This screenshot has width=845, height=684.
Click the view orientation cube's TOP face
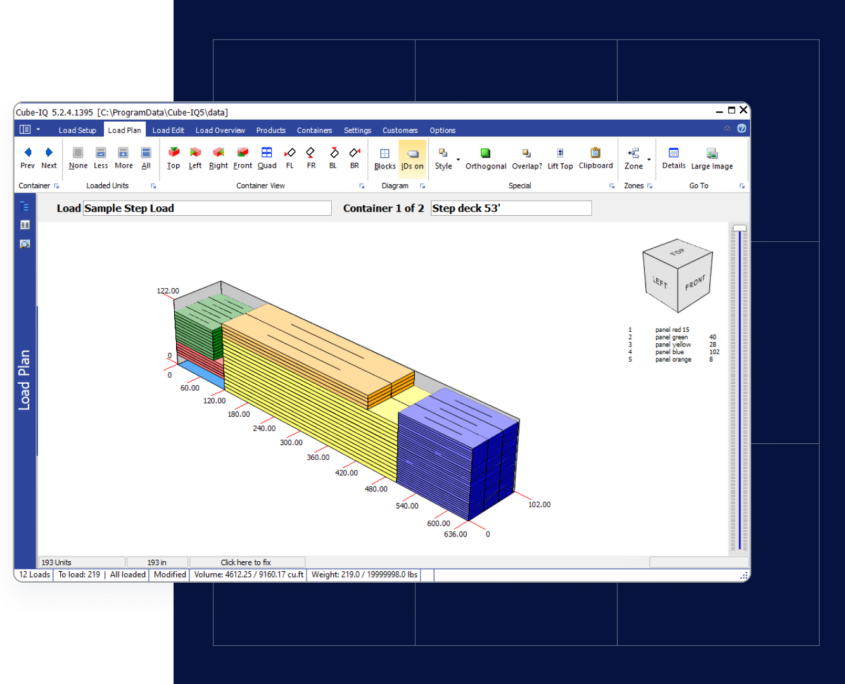point(677,252)
